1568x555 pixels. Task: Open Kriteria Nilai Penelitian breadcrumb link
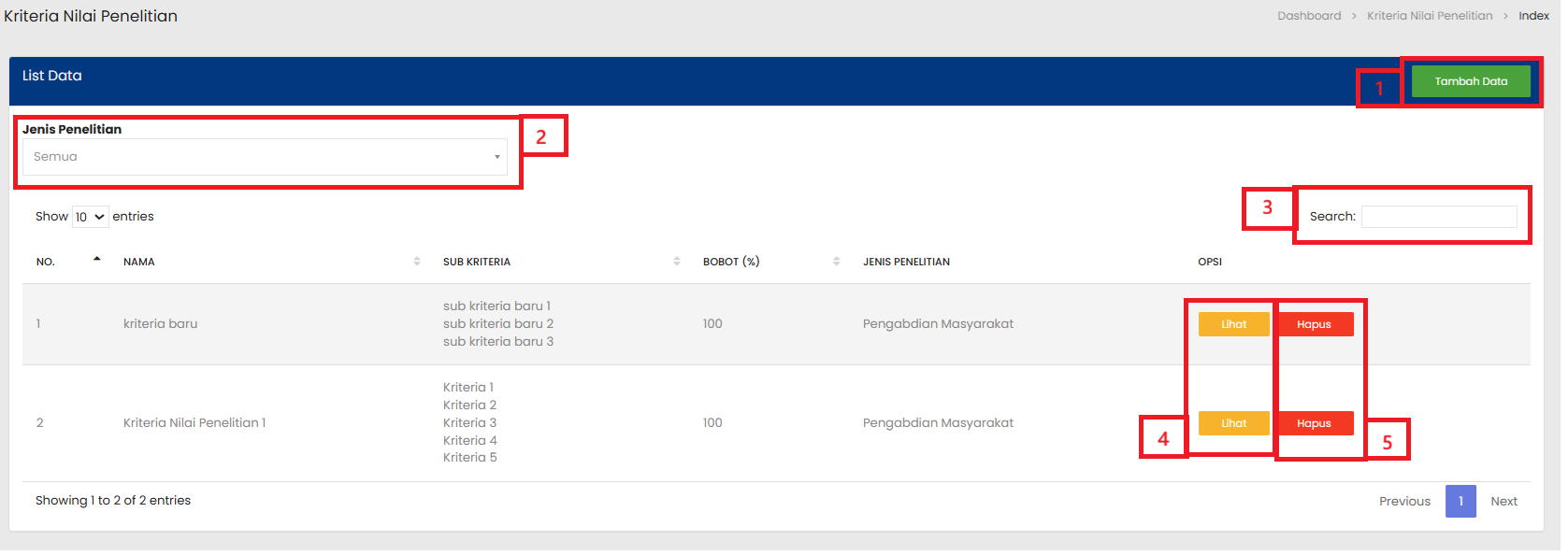click(x=1429, y=16)
